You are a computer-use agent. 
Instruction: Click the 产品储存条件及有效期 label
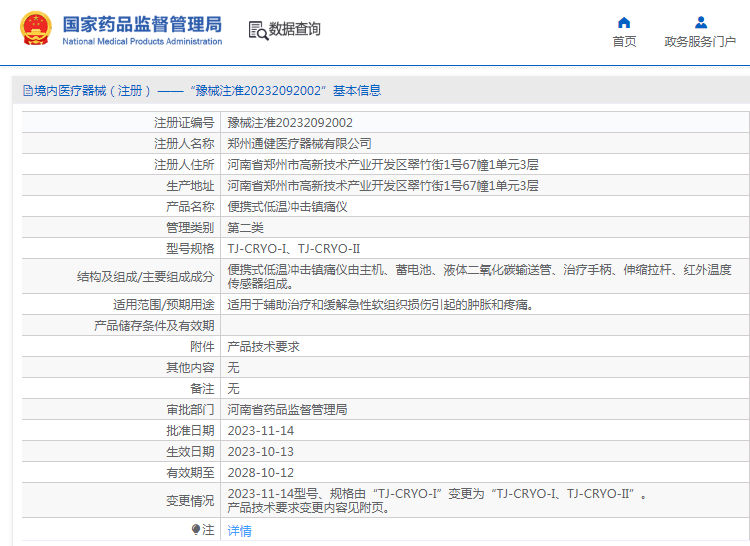pos(154,326)
